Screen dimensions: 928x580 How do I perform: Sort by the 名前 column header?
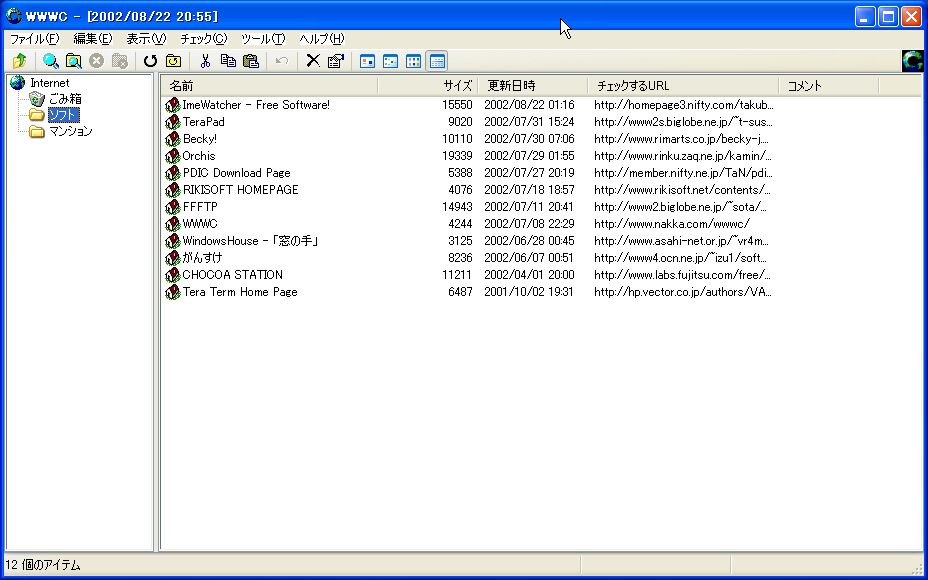[x=269, y=86]
